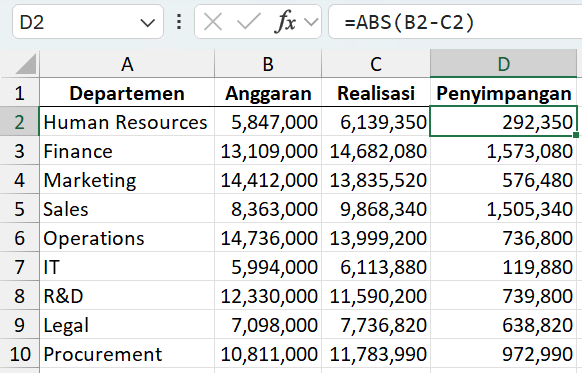Screen dimensions: 582x373
Task: Click cell with value 8,363,000
Action: pyautogui.click(x=268, y=209)
